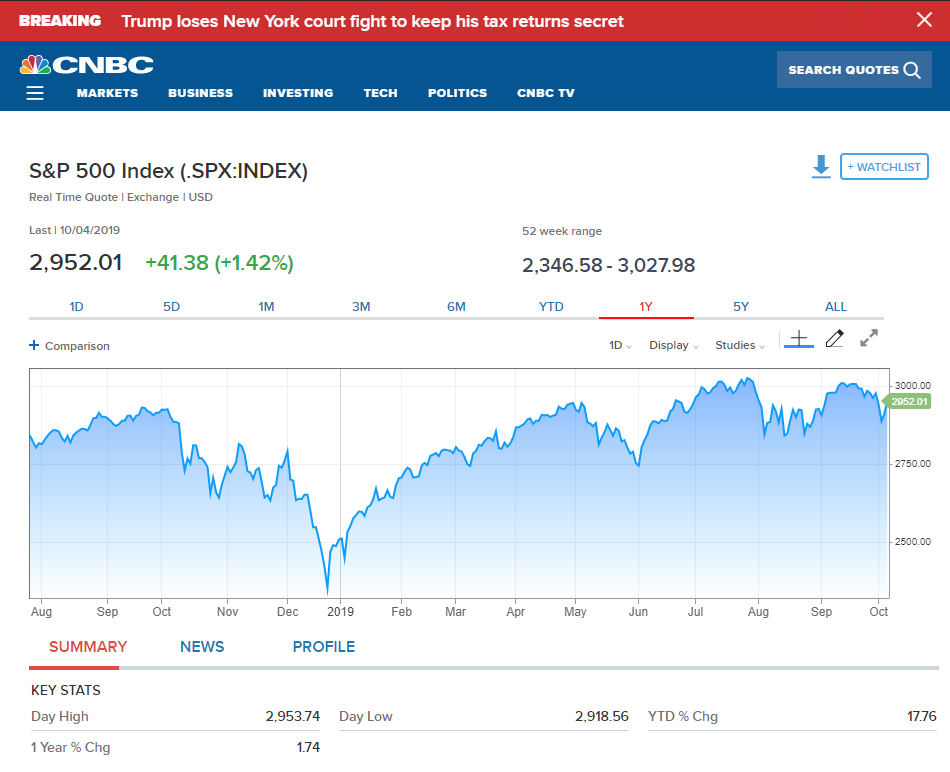Show the 6M chart range

[x=456, y=307]
